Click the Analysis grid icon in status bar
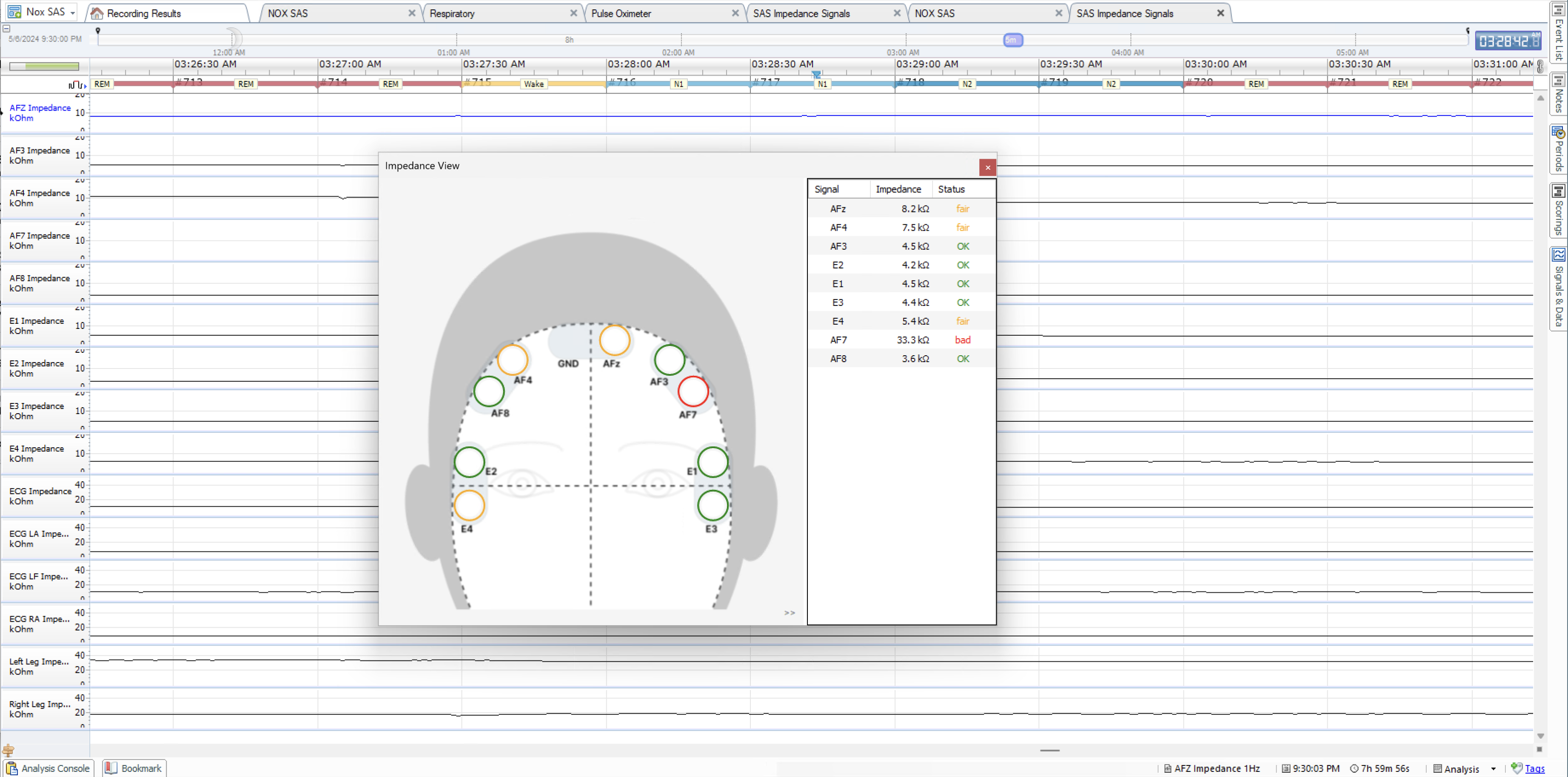This screenshot has height=777, width=1568. 1437,768
